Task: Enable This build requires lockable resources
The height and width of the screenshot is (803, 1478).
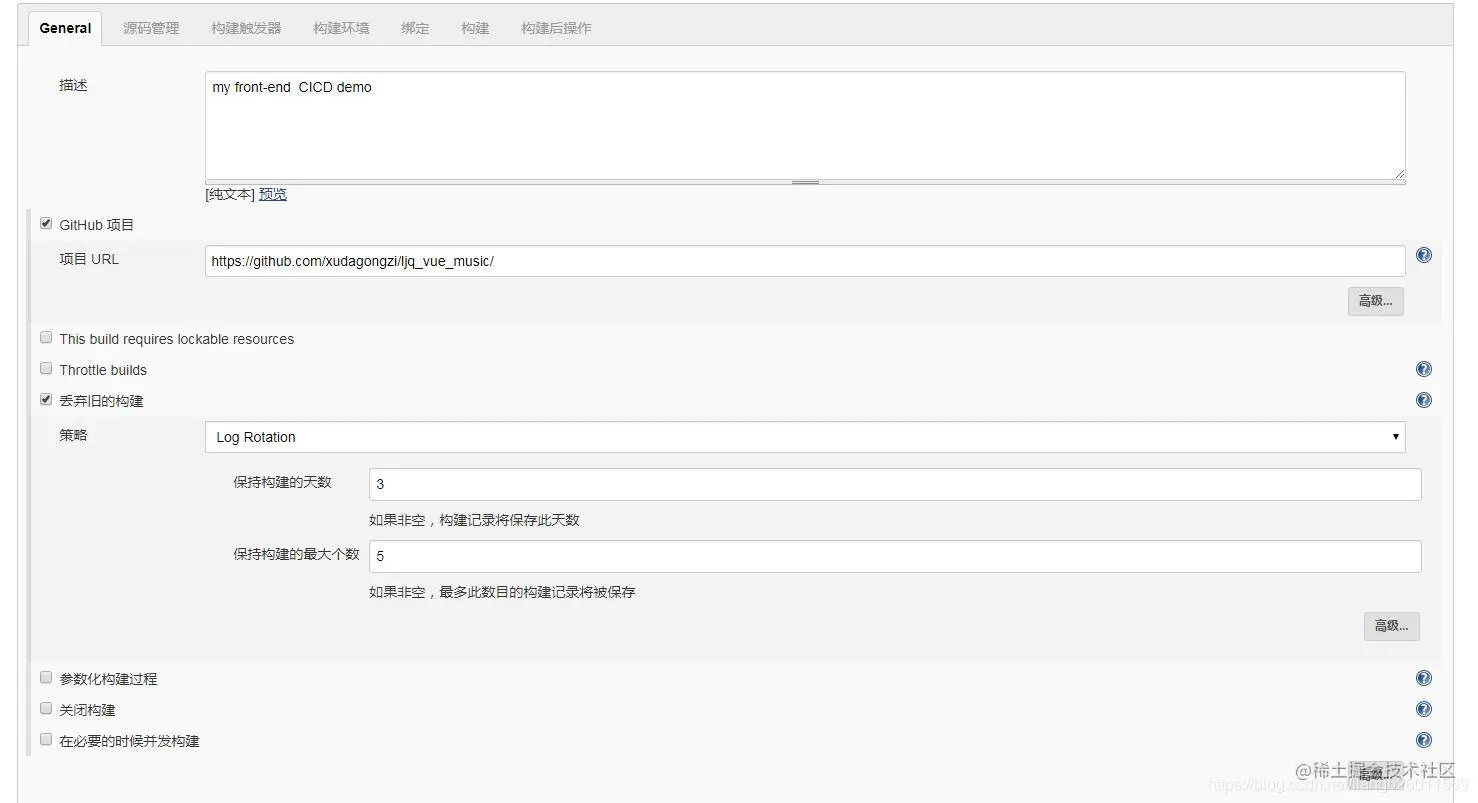Action: tap(46, 337)
